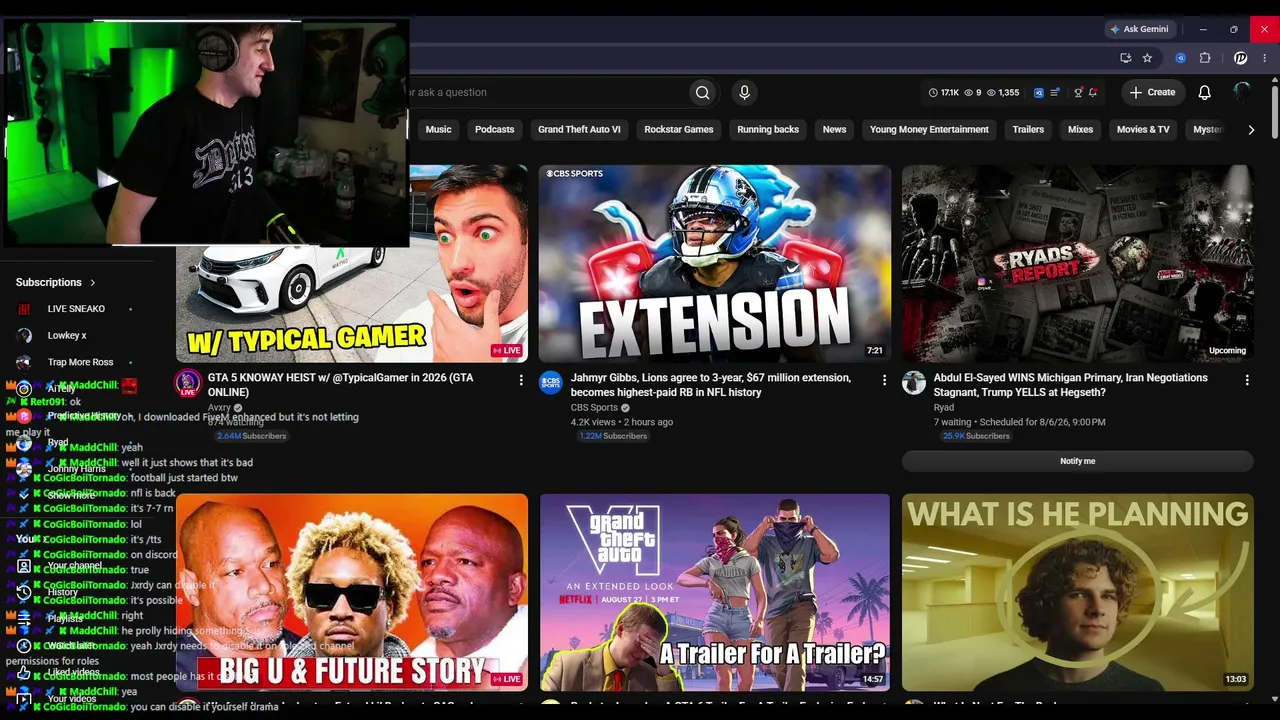Open the Chrome profile avatar

[1241, 58]
